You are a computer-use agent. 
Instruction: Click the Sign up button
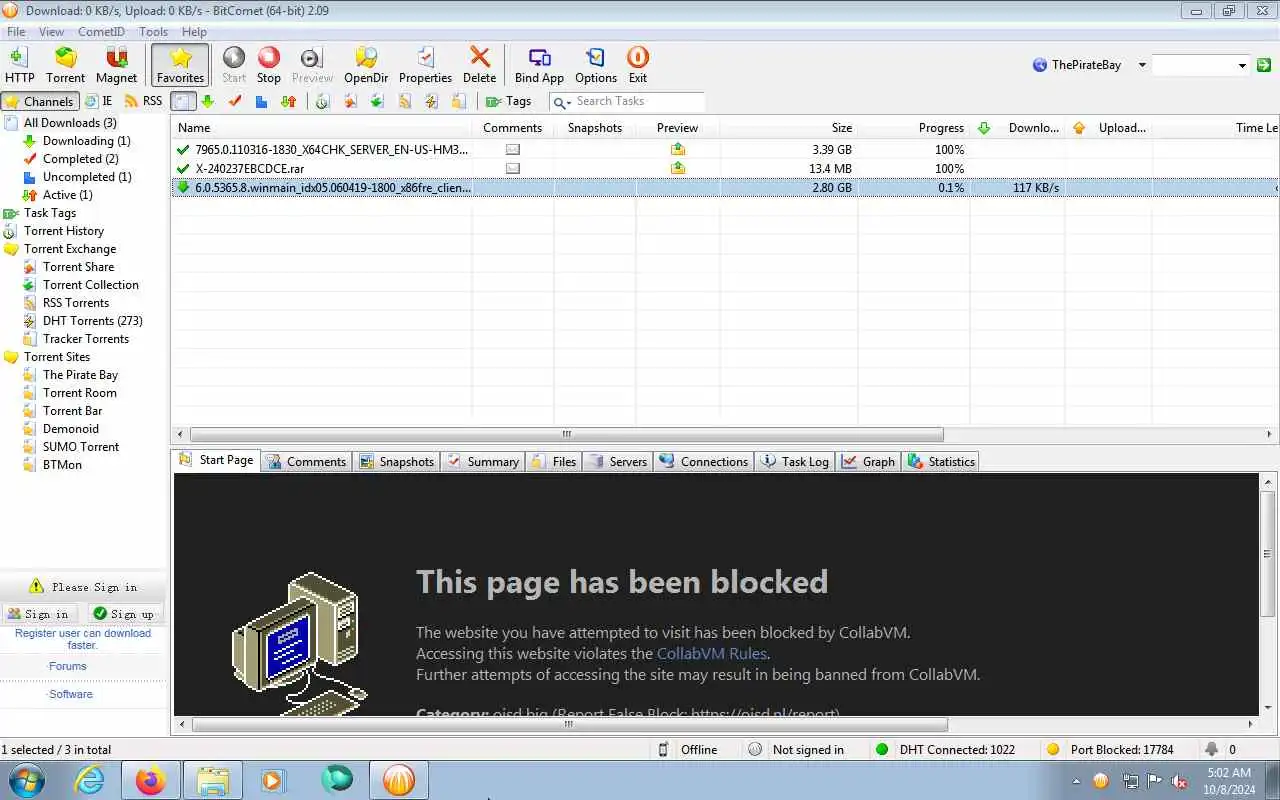point(125,614)
